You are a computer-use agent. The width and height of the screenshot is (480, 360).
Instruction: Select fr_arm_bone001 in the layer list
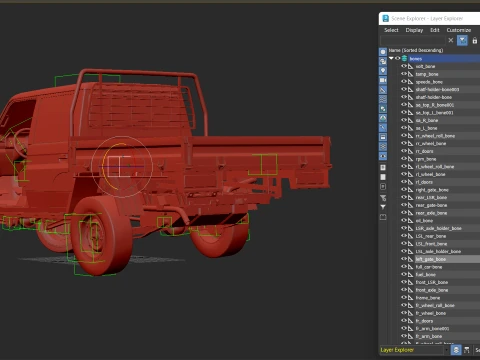432,328
